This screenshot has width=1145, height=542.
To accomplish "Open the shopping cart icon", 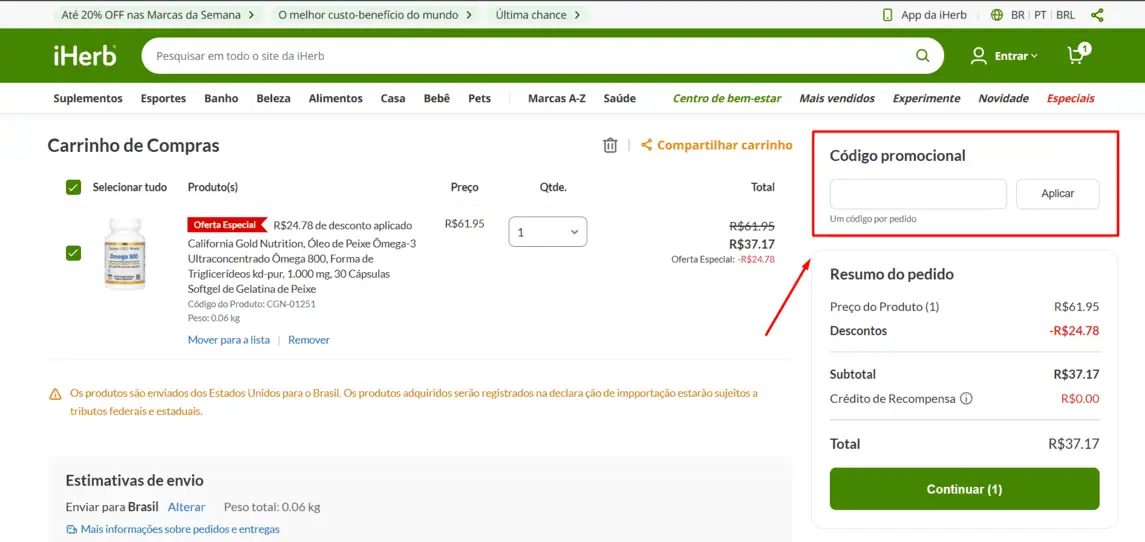I will coord(1078,54).
